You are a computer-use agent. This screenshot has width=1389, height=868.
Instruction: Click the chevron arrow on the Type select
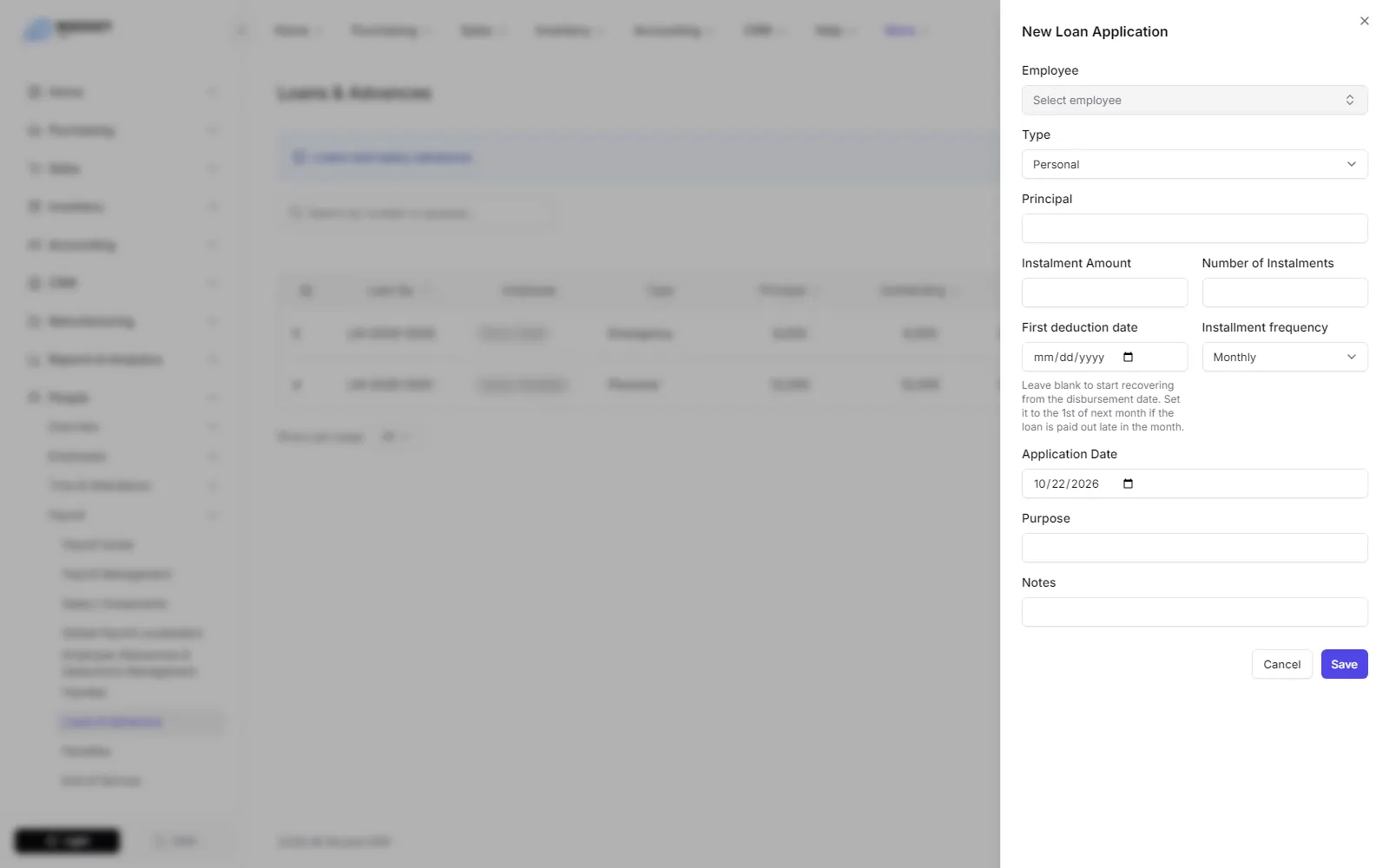pos(1352,164)
